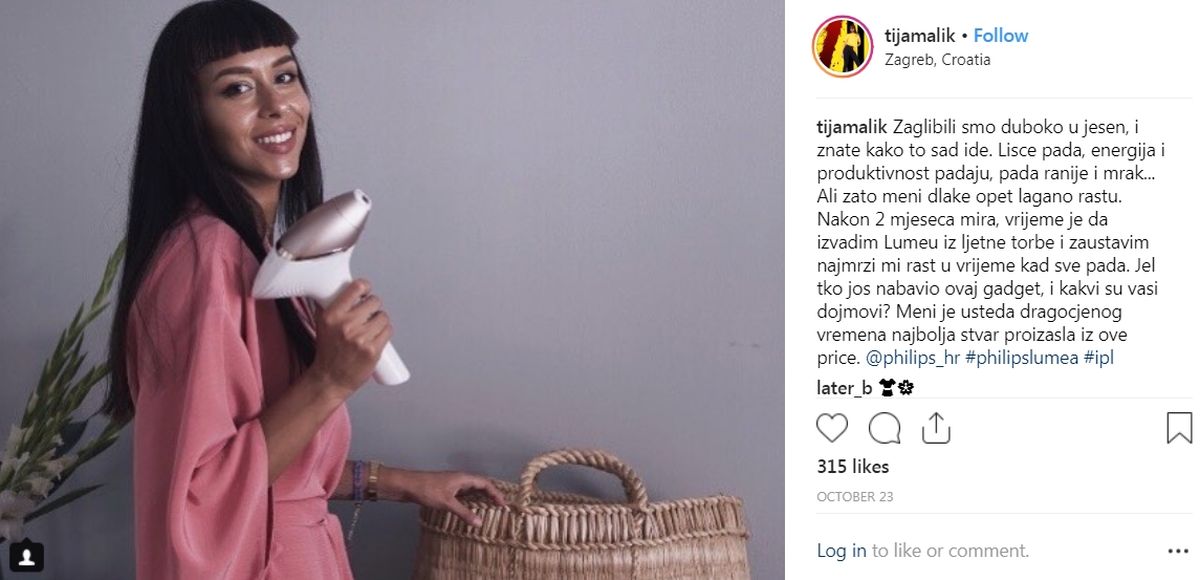
Task: Open tijamalik's profile avatar
Action: [842, 46]
